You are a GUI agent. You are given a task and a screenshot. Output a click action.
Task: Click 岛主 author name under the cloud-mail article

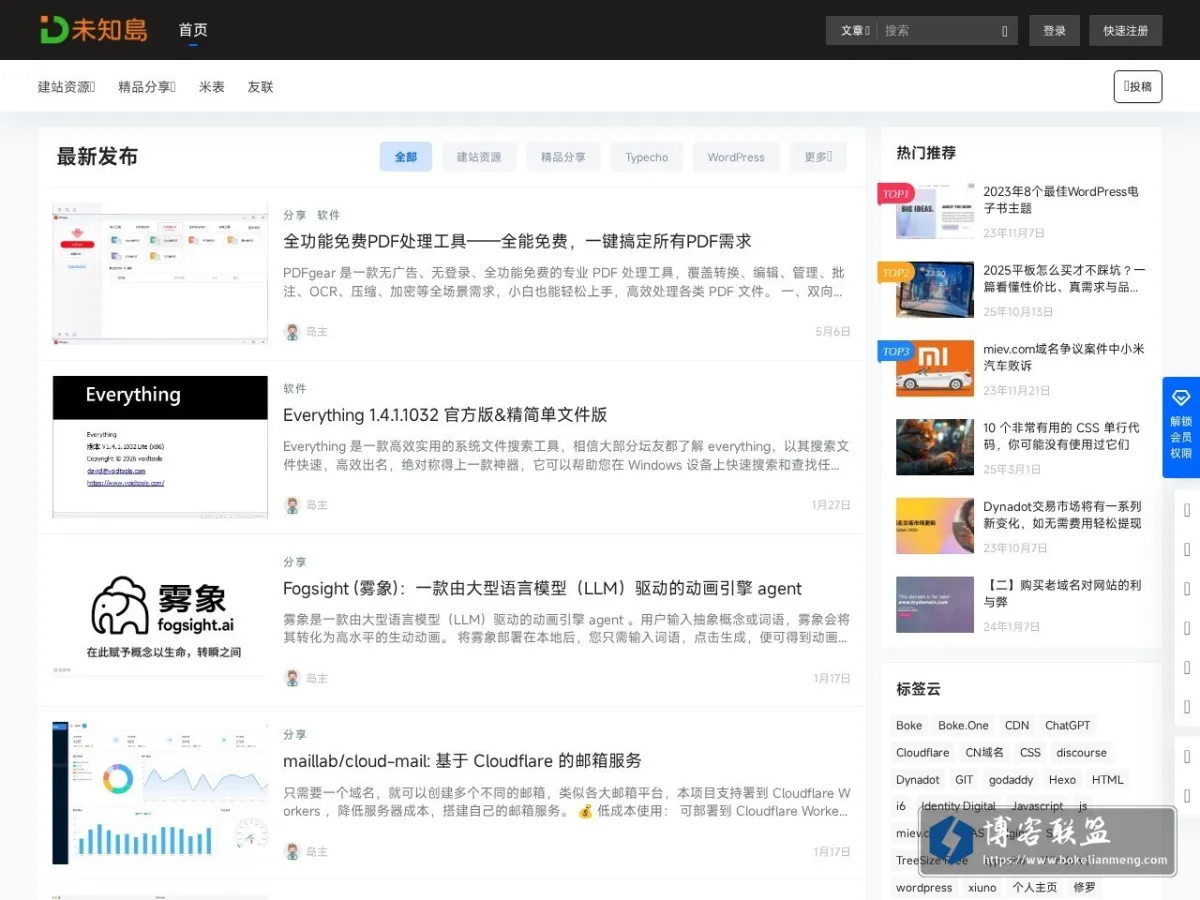[316, 852]
